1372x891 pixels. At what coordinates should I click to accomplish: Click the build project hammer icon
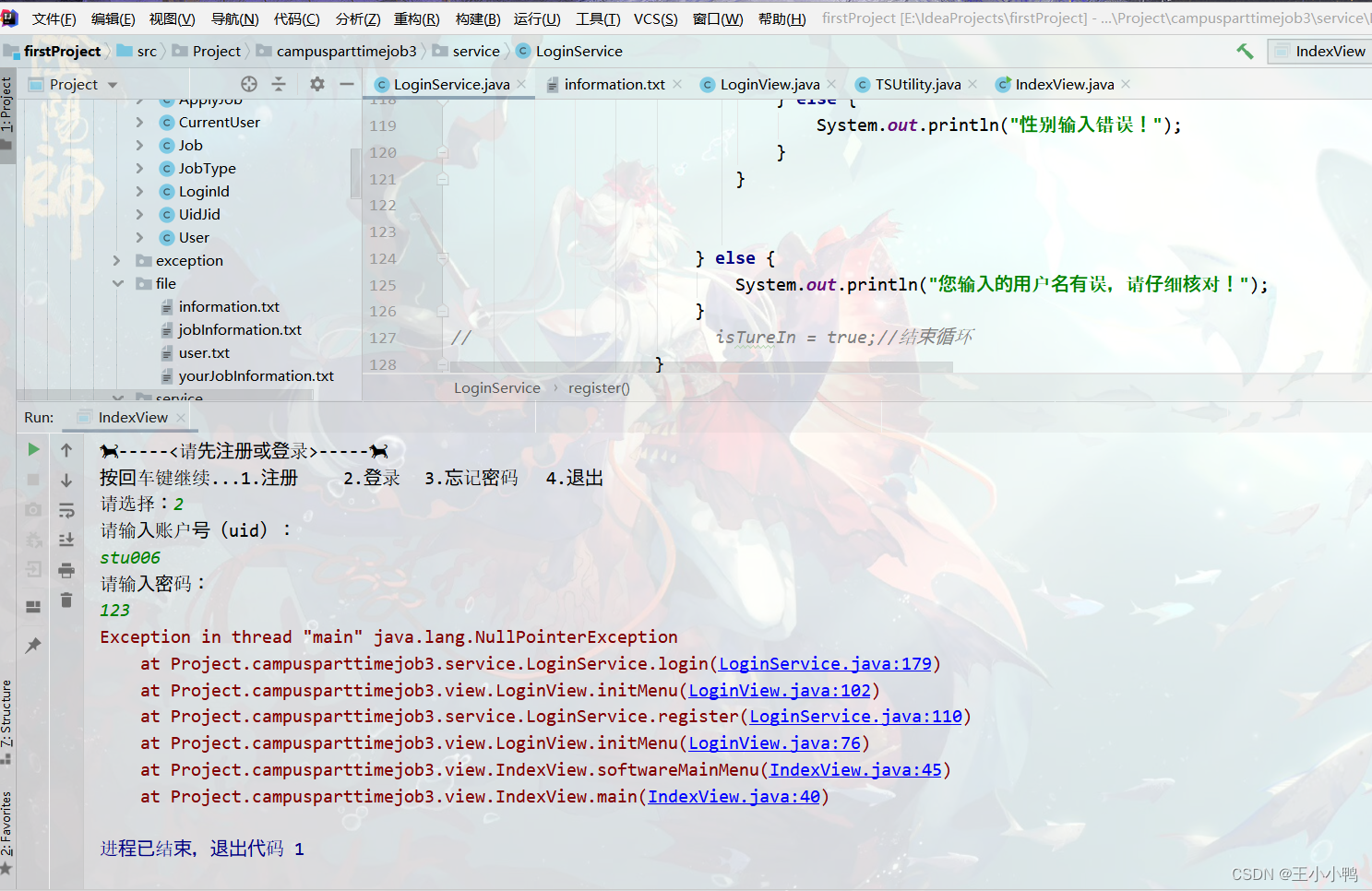click(x=1246, y=51)
